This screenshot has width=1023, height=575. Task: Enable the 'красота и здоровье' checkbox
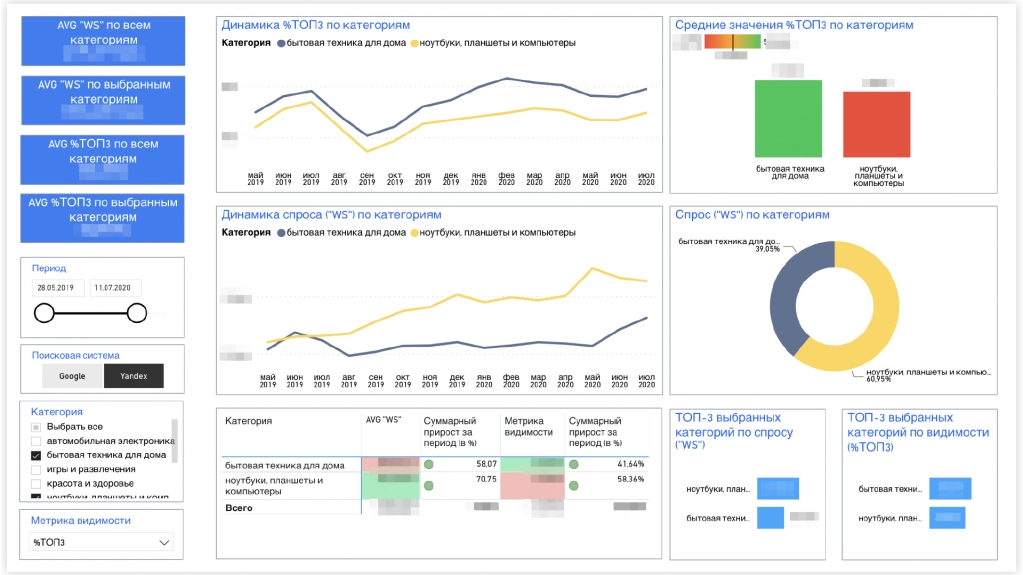click(x=36, y=484)
